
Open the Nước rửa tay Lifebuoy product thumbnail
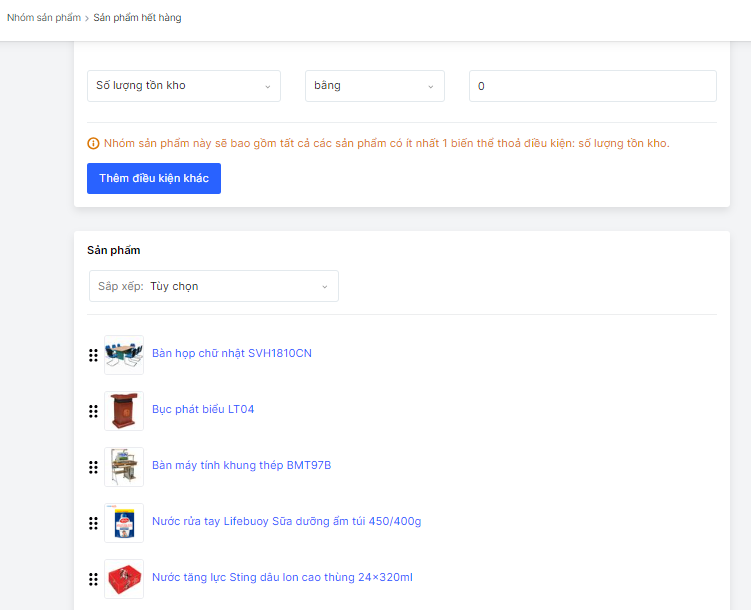tap(124, 523)
